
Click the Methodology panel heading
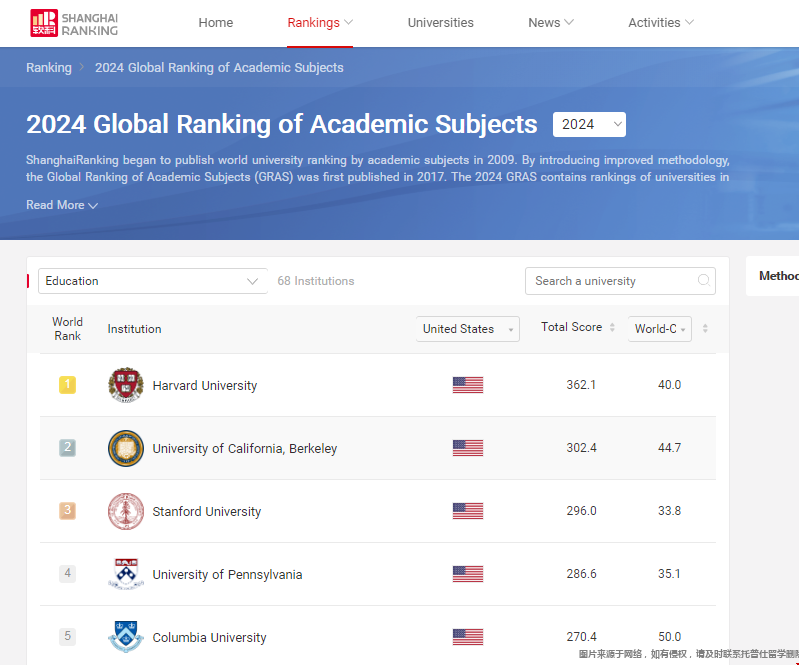pyautogui.click(x=779, y=276)
